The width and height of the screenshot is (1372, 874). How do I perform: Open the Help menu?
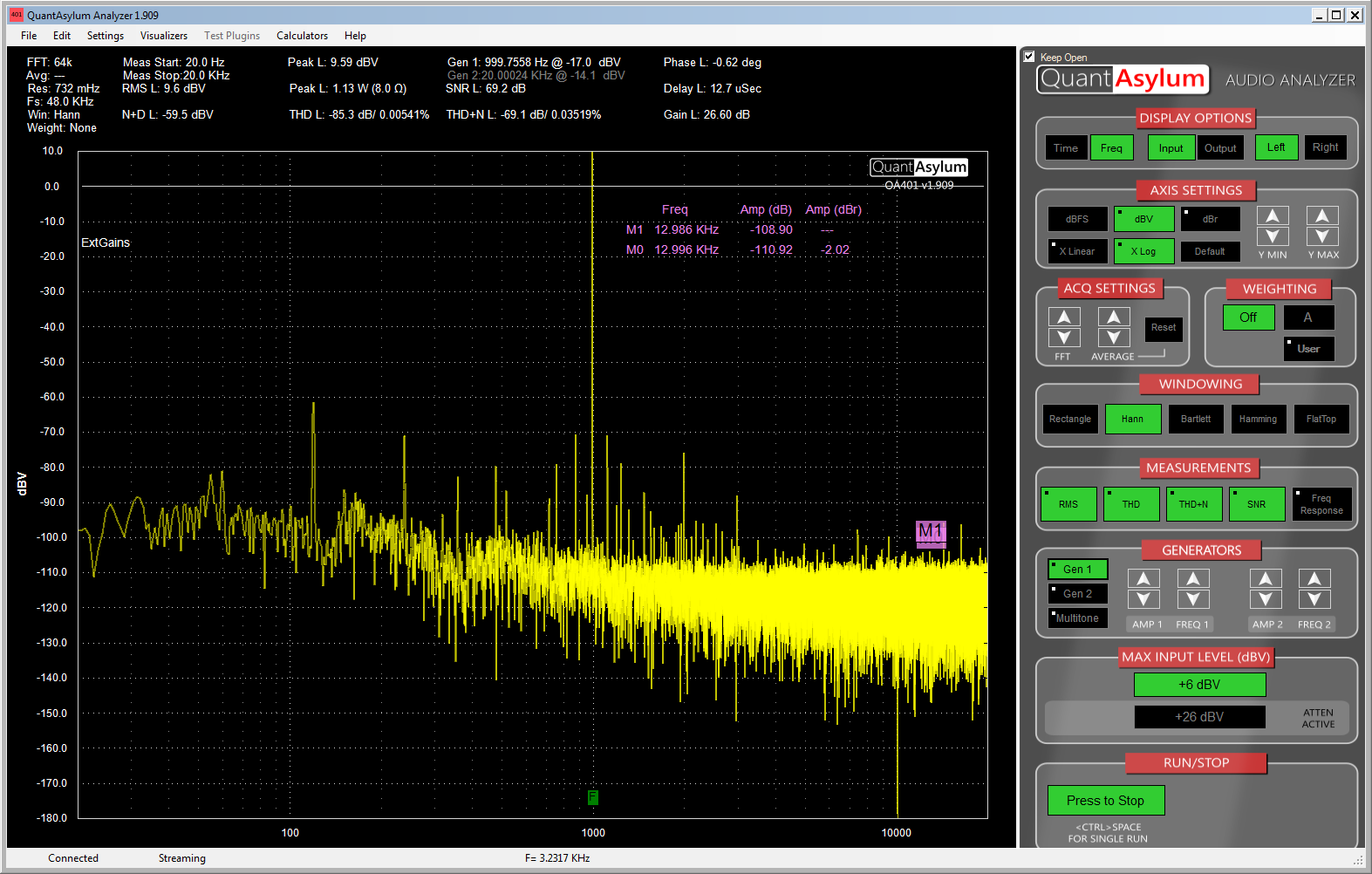[x=355, y=36]
